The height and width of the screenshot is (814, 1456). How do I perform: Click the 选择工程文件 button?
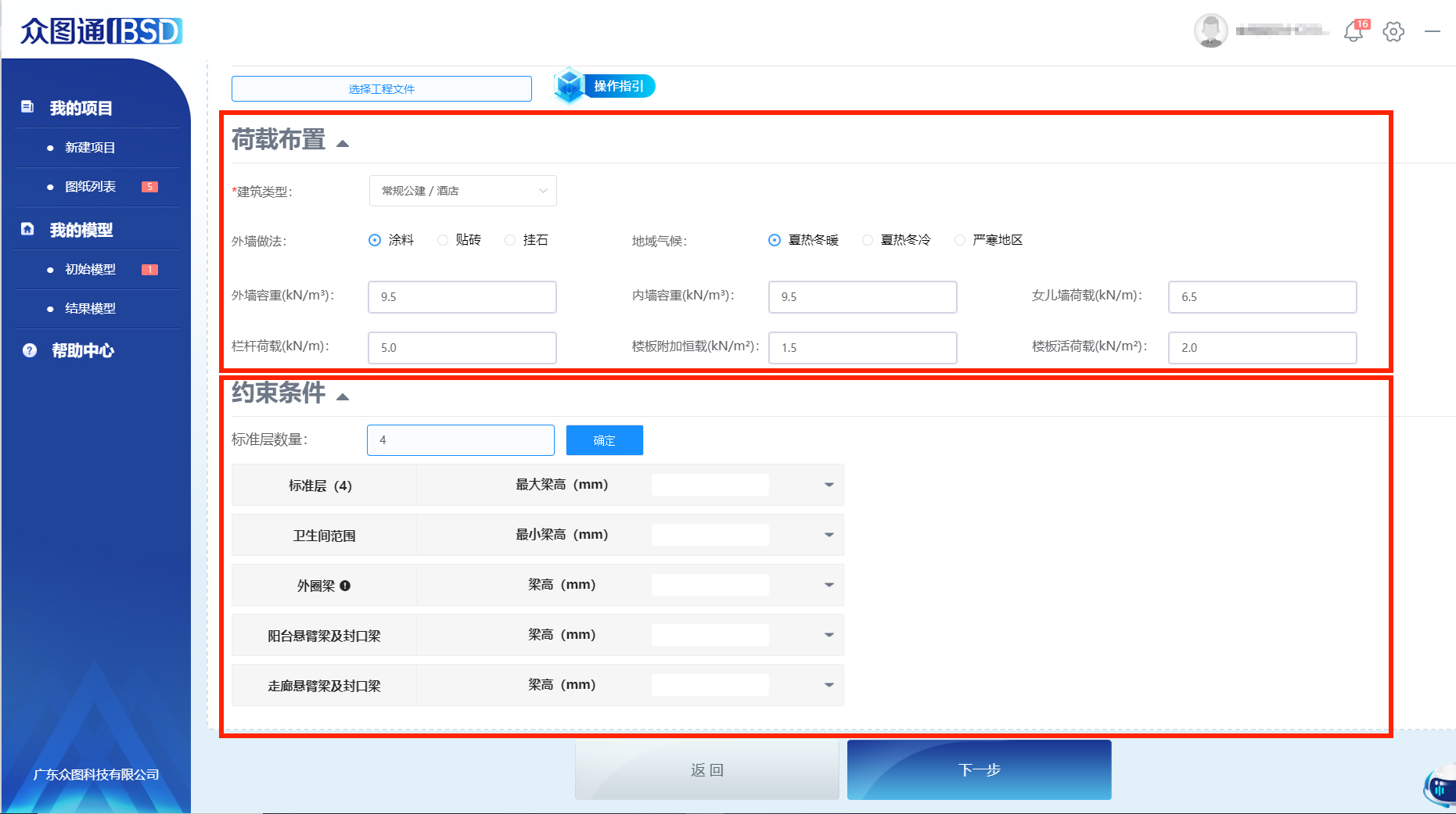pyautogui.click(x=381, y=89)
